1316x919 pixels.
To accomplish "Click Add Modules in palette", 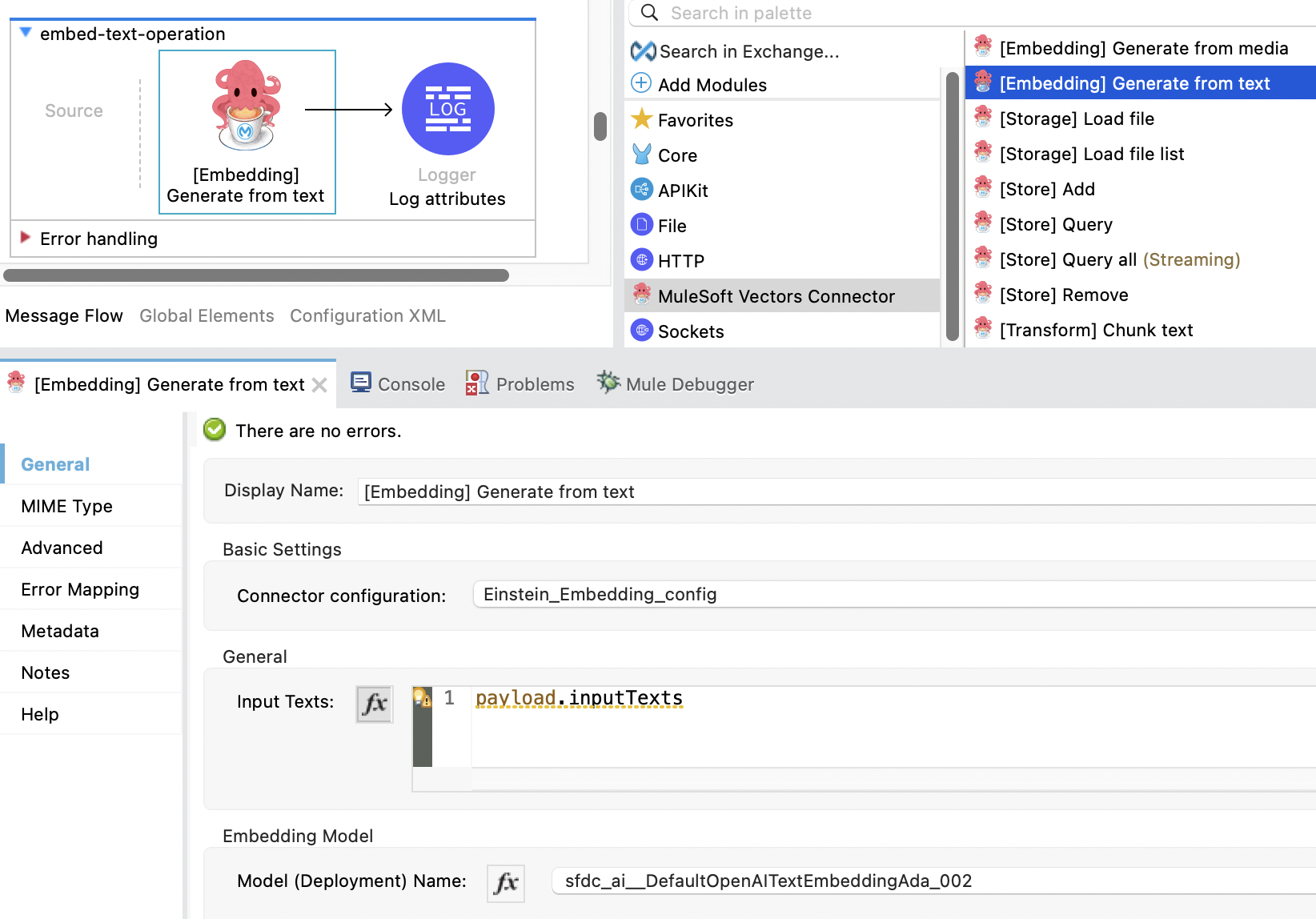I will (712, 85).
